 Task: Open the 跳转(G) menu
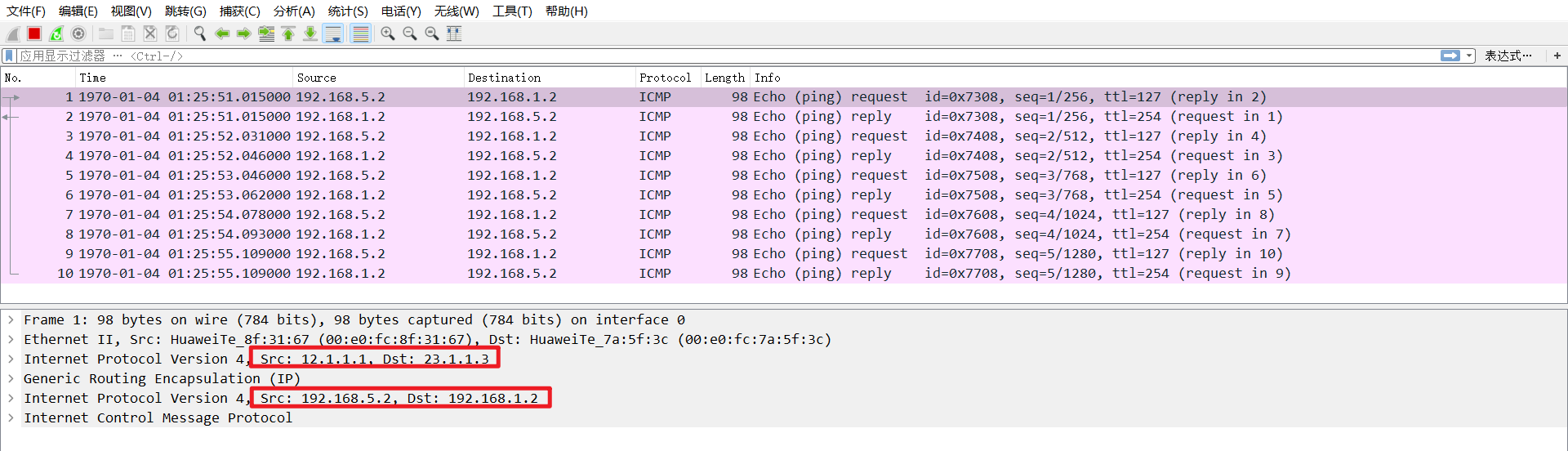point(185,11)
